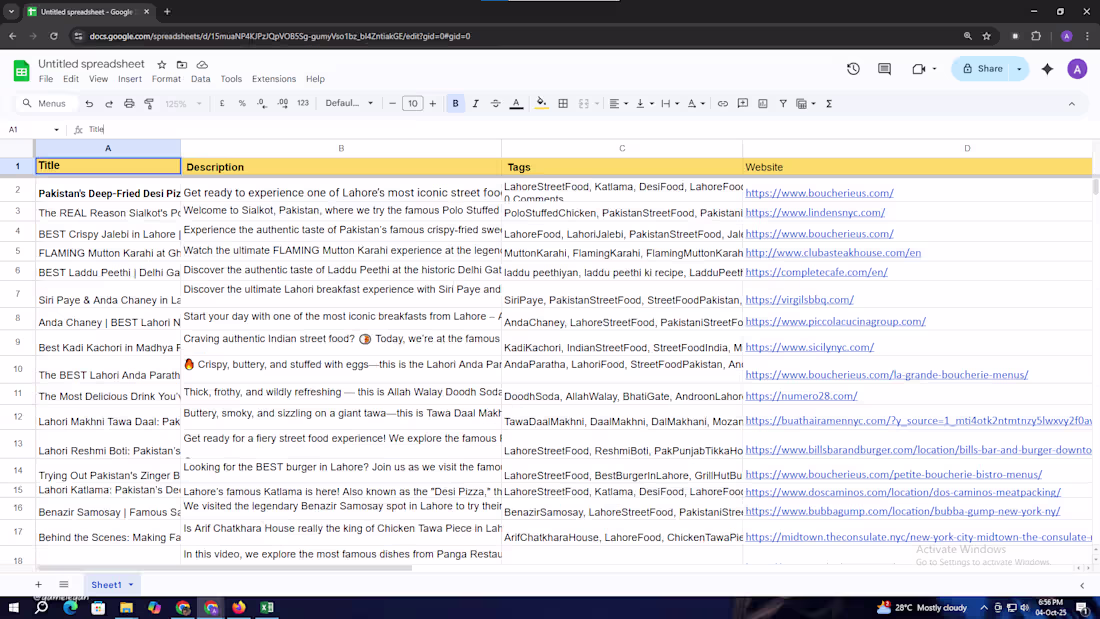
Task: Select column B header
Action: click(x=341, y=148)
